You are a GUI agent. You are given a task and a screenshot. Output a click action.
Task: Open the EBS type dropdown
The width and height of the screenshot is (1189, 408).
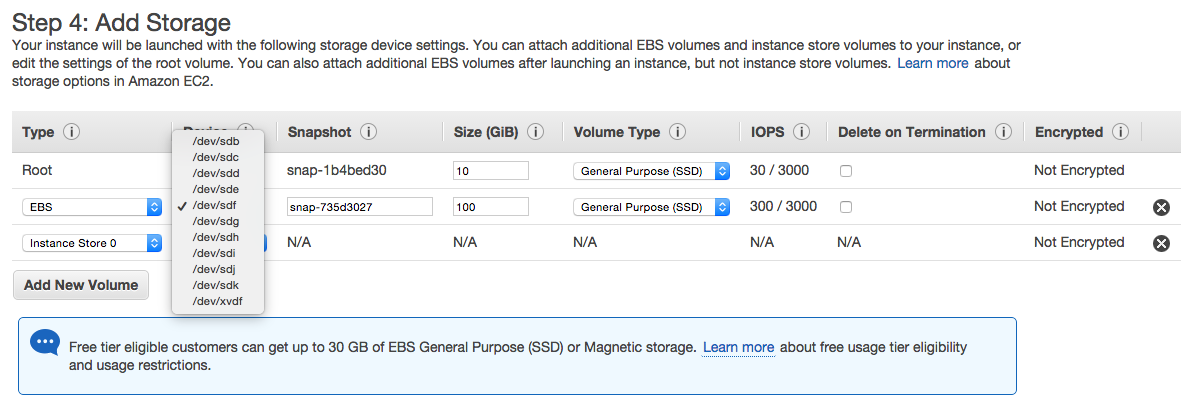tap(92, 207)
